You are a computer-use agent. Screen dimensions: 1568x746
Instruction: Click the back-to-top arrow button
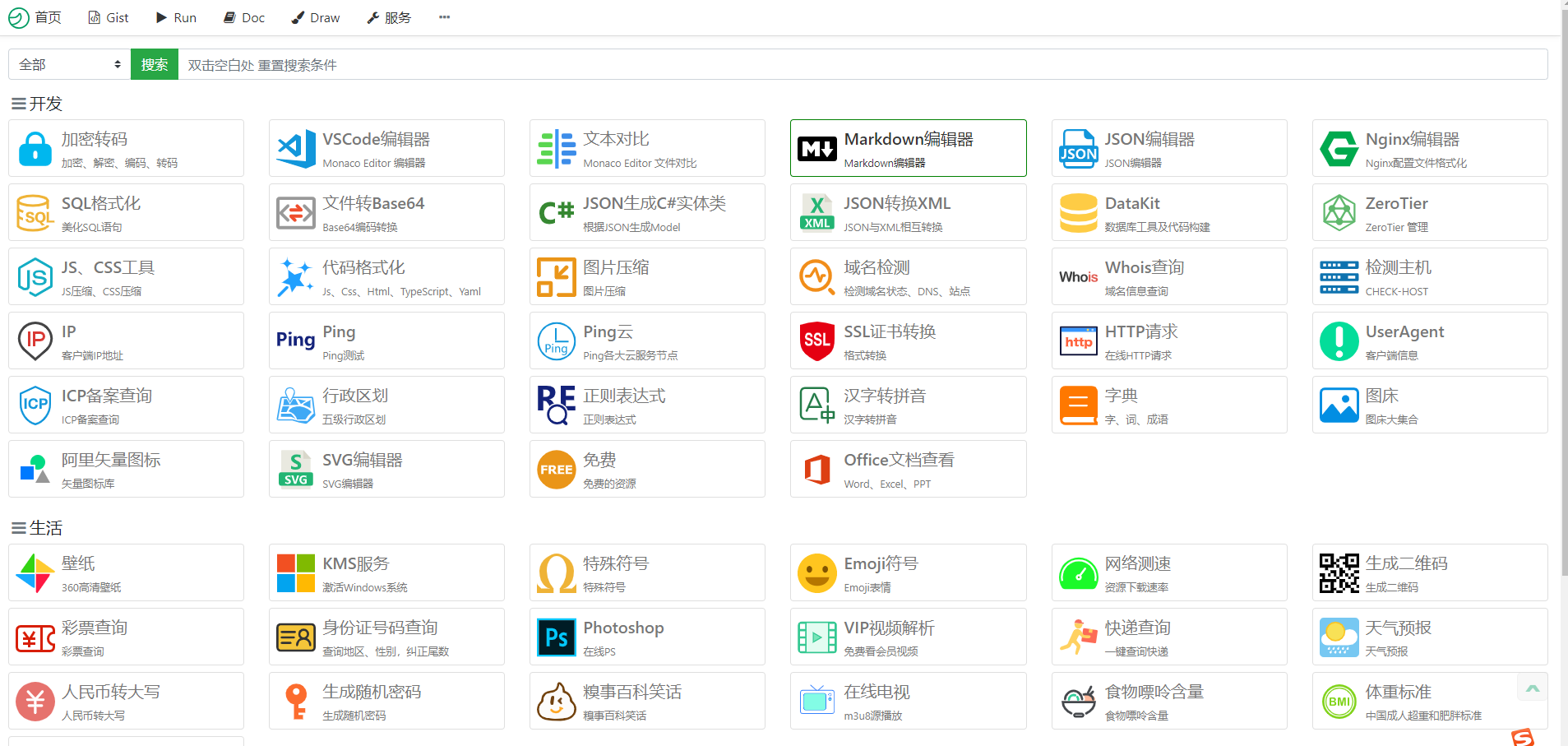click(1533, 688)
